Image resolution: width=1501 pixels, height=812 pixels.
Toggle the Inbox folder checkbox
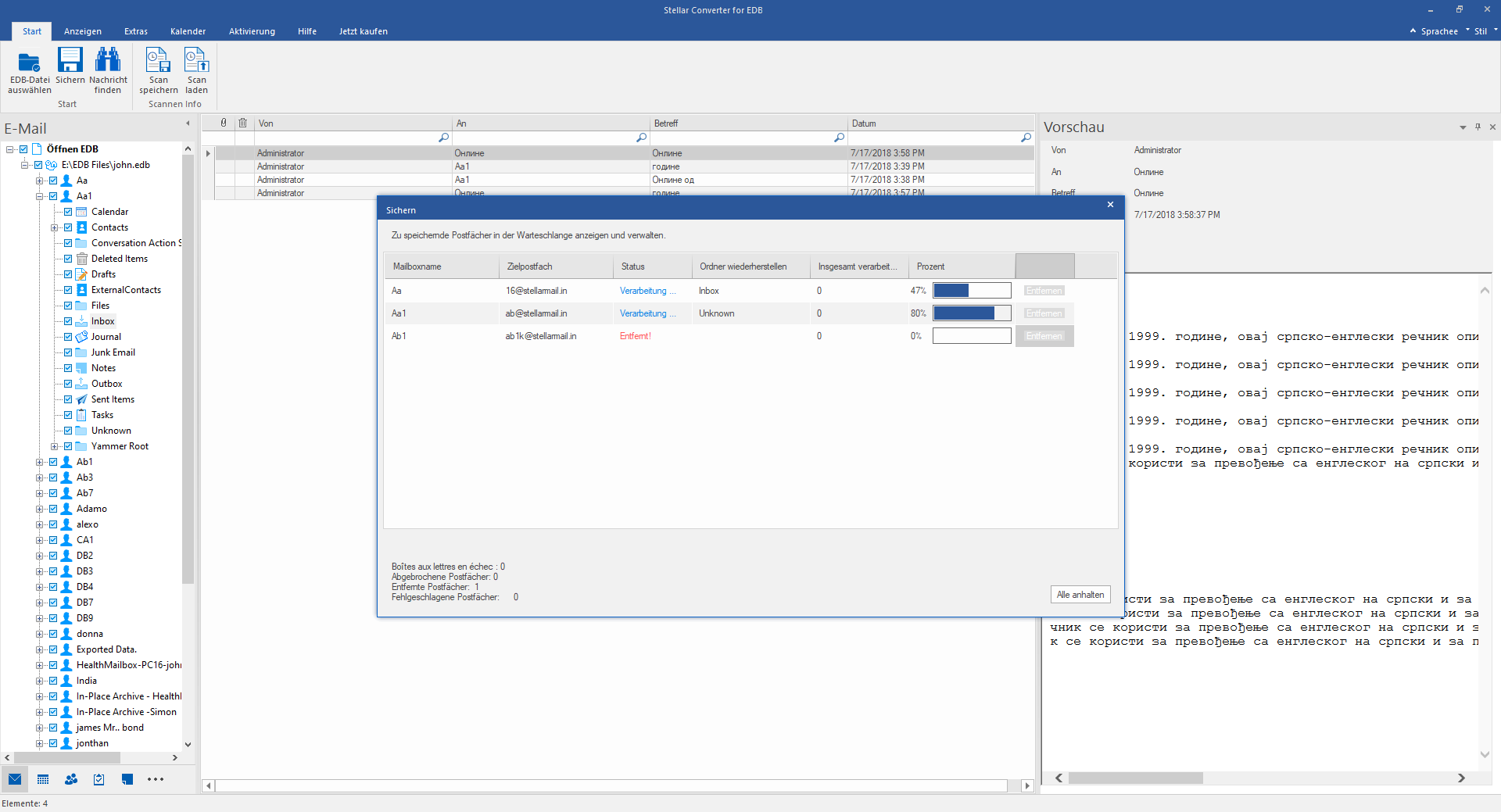coord(68,321)
